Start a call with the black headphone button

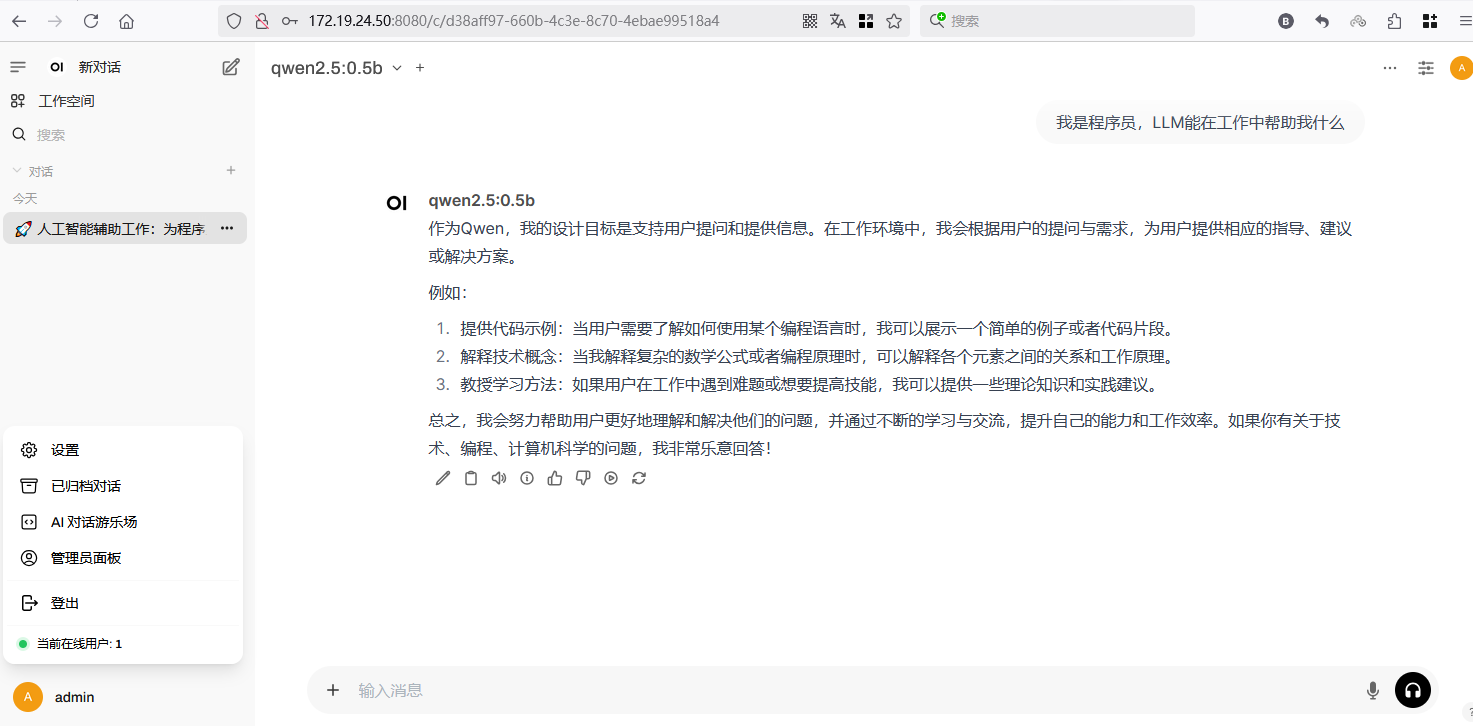(x=1413, y=690)
